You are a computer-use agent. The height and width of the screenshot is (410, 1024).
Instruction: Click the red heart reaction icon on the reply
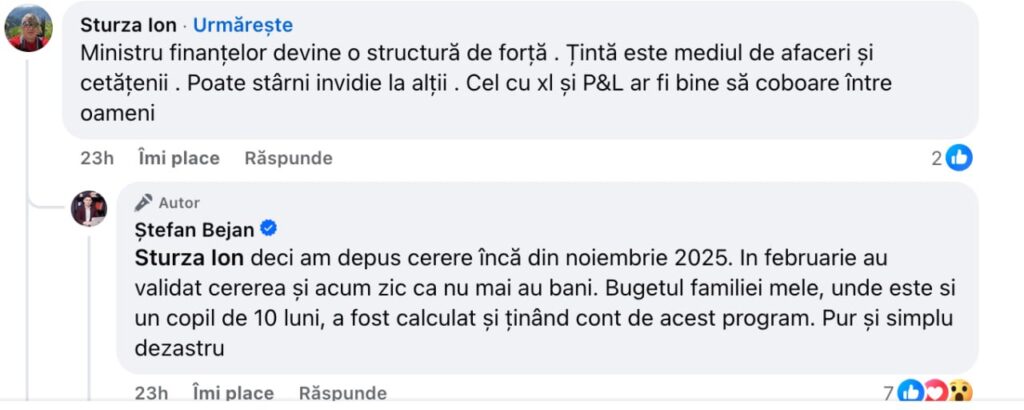click(x=934, y=391)
